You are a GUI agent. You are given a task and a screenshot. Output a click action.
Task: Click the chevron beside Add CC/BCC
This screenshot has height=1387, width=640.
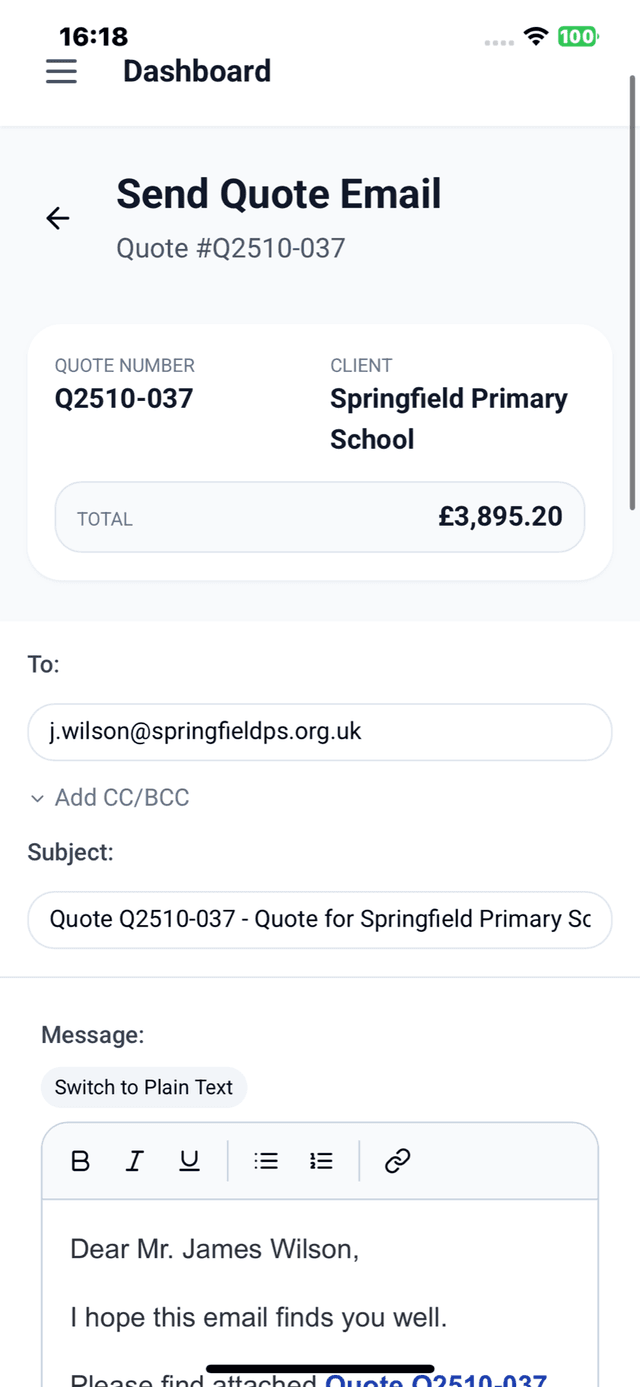click(38, 798)
